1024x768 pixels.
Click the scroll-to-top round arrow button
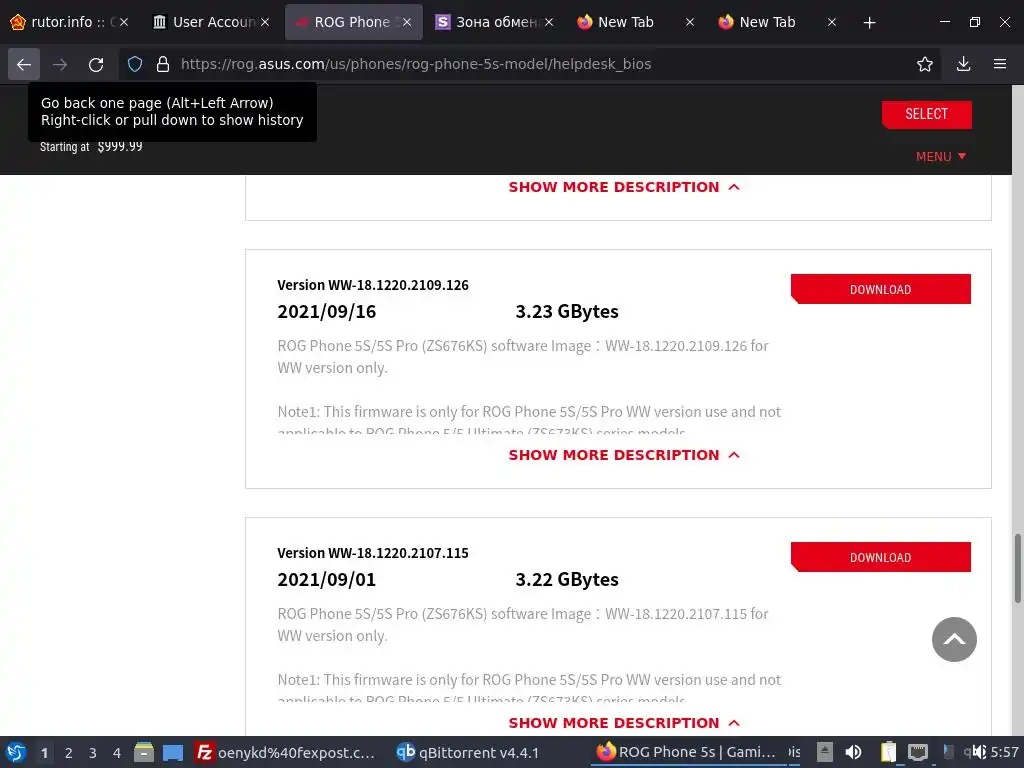954,639
